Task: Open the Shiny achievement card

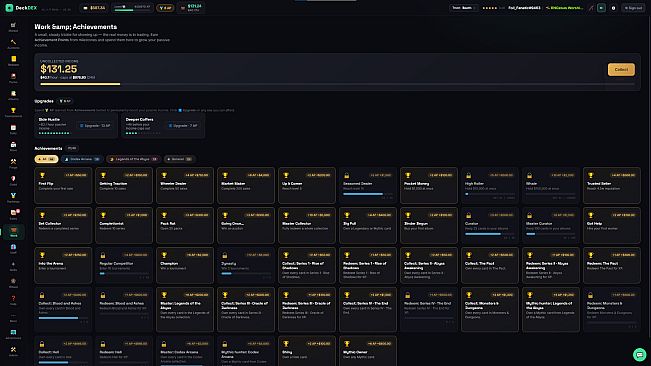Action: tap(307, 351)
